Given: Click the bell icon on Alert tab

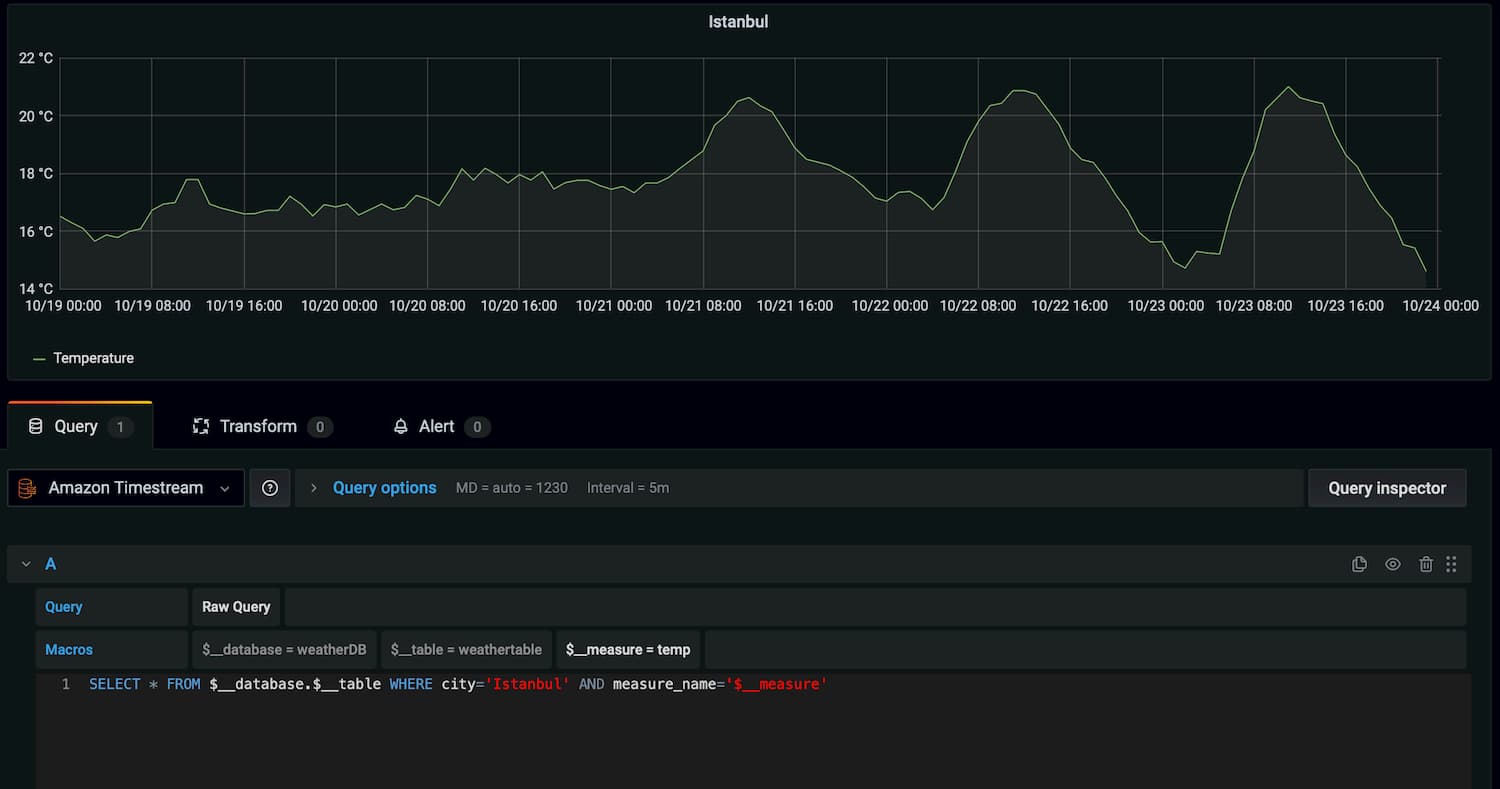Looking at the screenshot, I should point(401,426).
